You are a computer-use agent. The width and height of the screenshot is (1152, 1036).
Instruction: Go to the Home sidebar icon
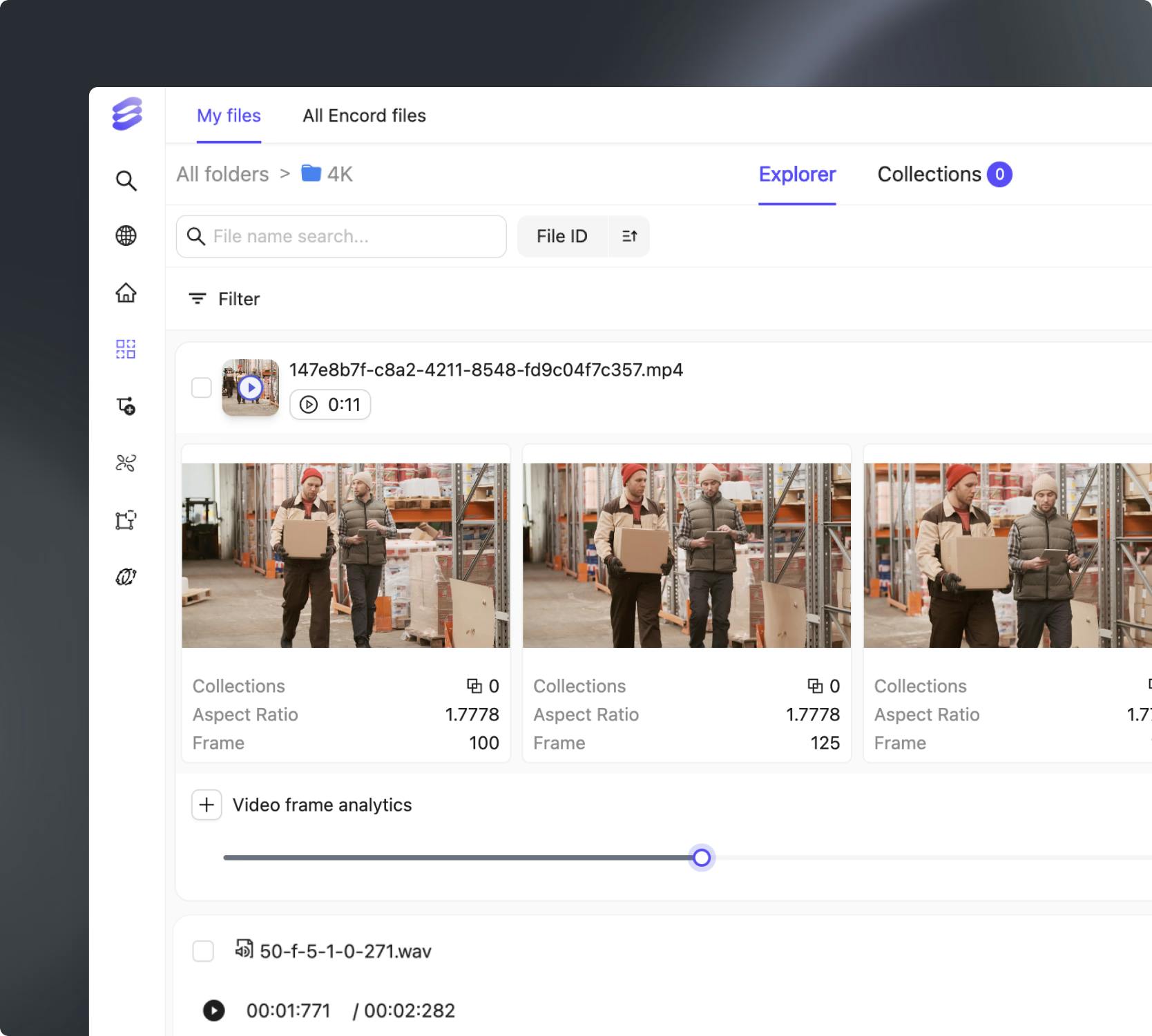pyautogui.click(x=126, y=293)
